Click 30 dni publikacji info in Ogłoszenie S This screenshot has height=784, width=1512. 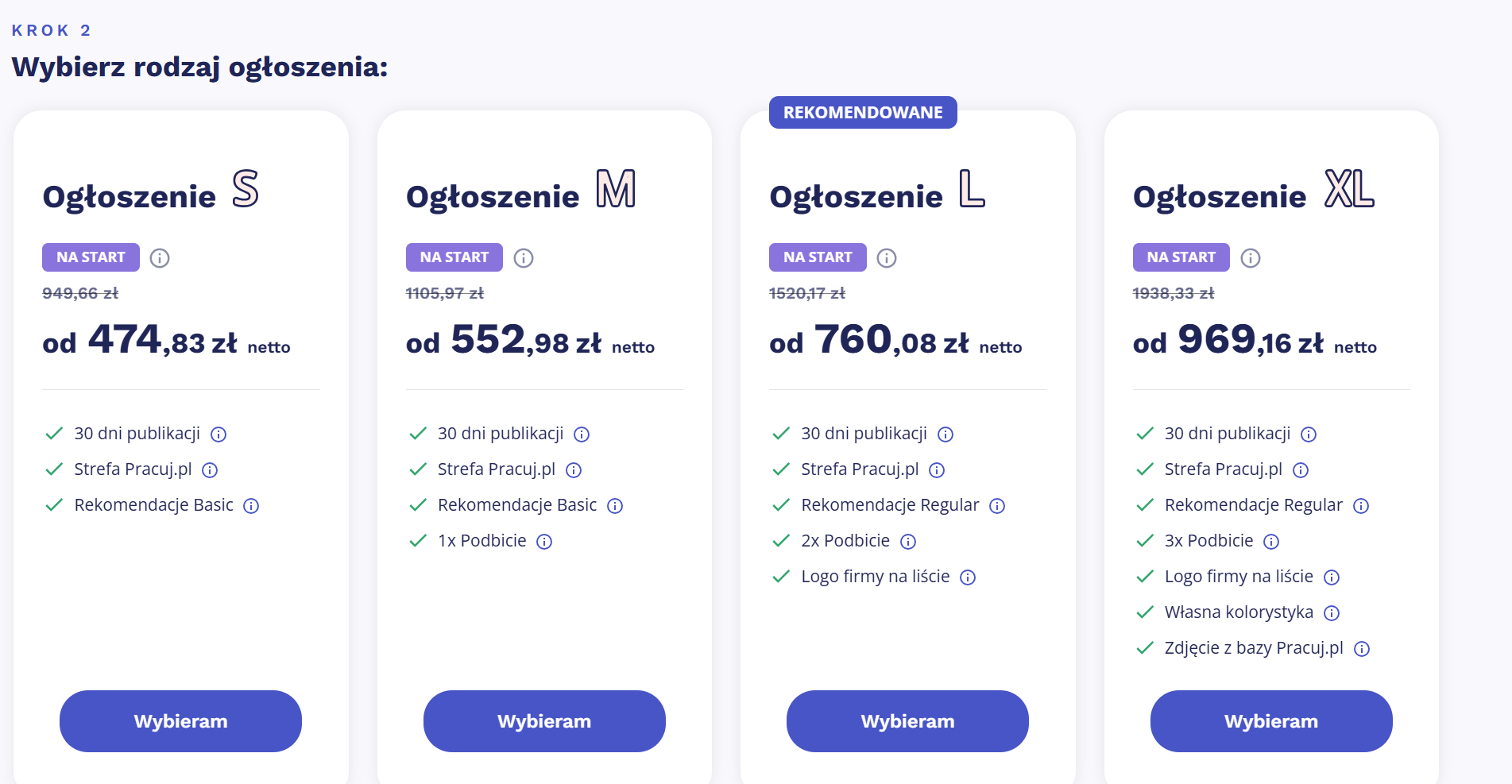[x=218, y=434]
